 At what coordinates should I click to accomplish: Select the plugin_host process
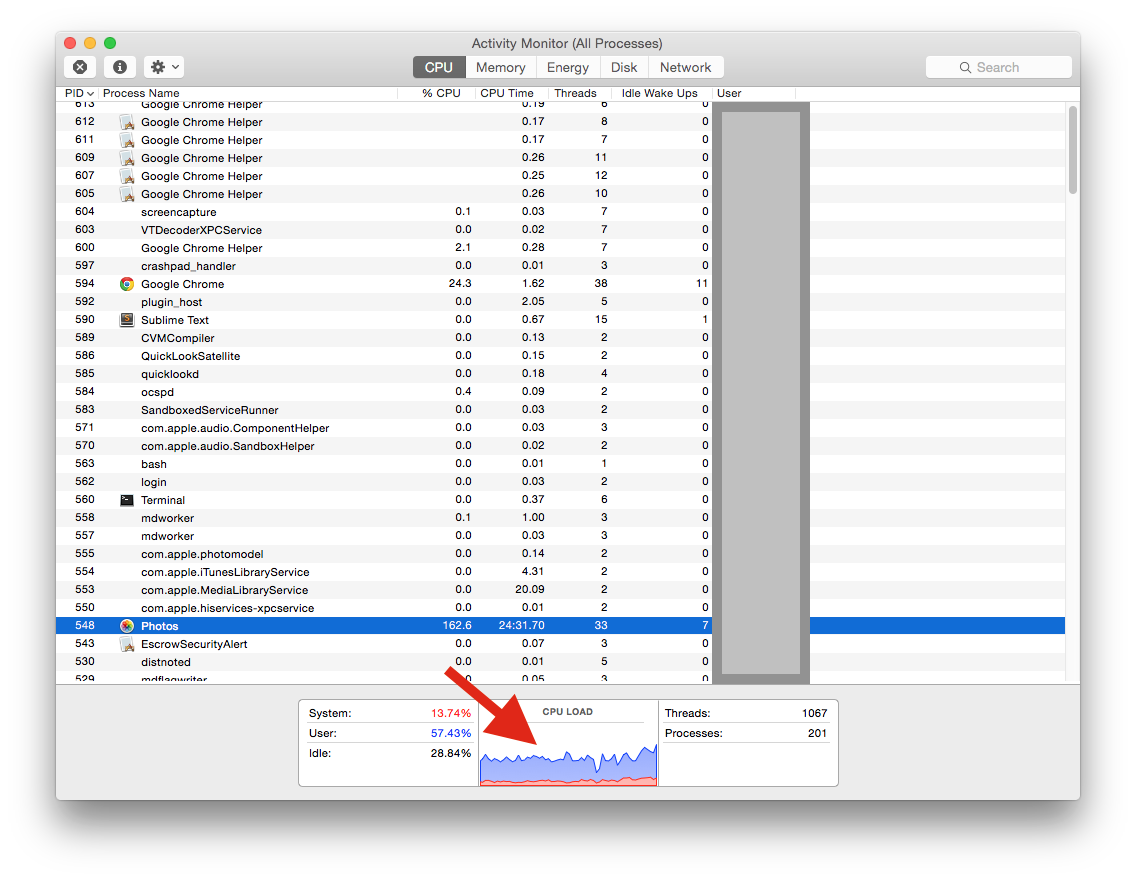point(560,302)
